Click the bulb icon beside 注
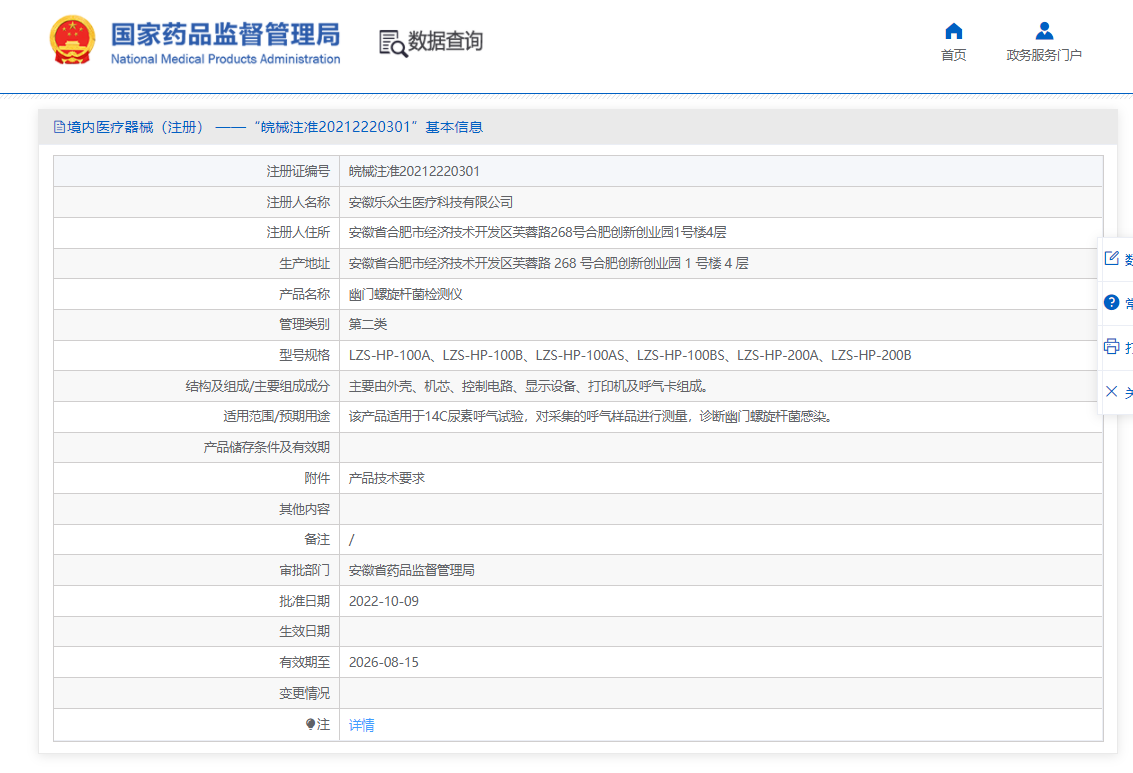 310,724
